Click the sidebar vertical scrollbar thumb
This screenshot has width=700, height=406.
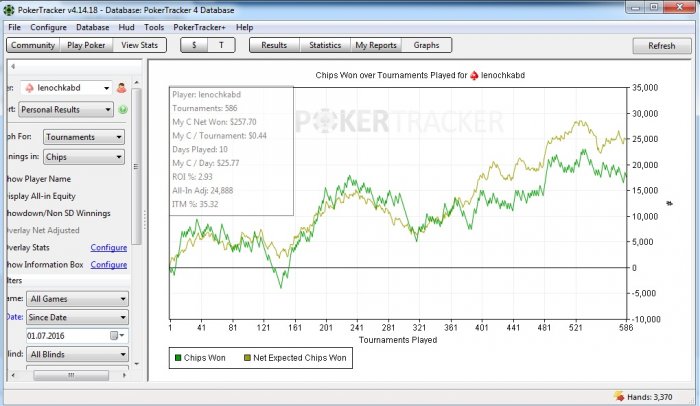coord(136,167)
